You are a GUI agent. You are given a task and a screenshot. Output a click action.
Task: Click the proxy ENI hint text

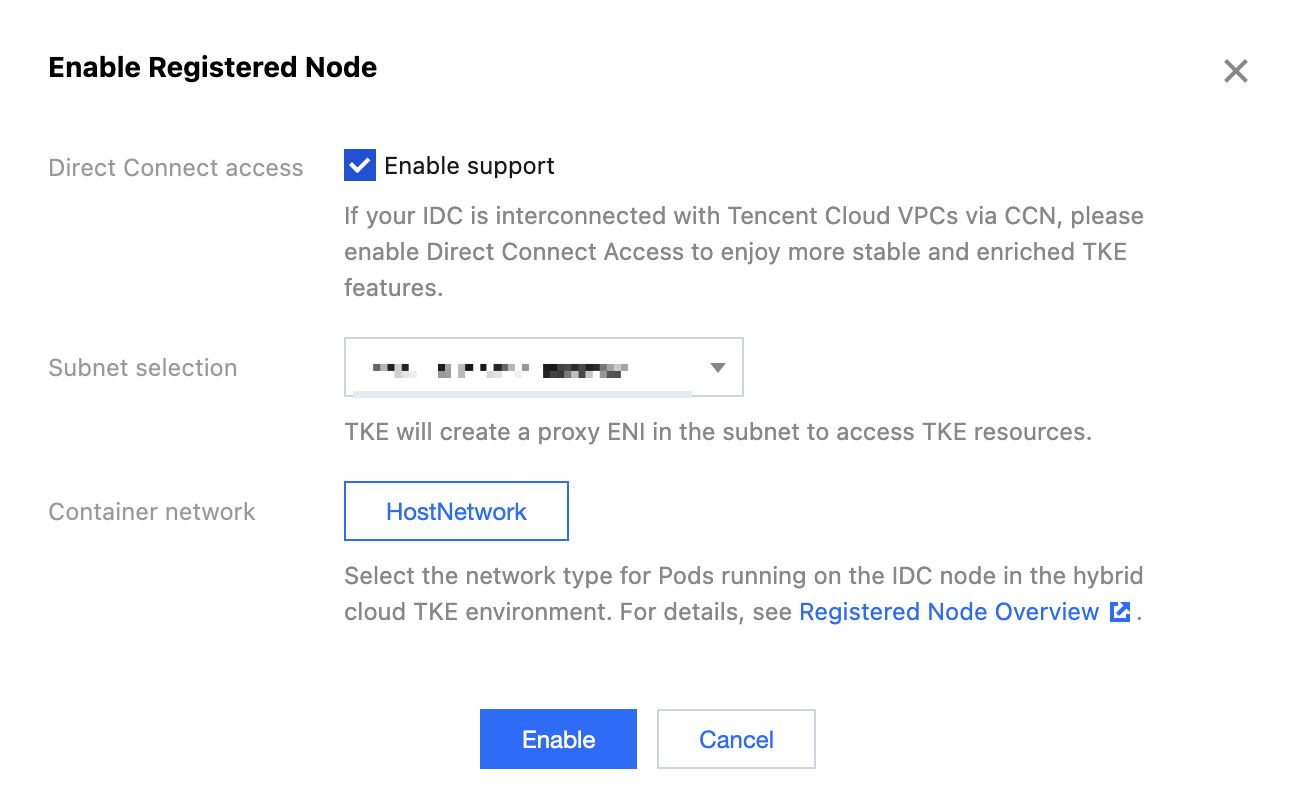[x=717, y=432]
